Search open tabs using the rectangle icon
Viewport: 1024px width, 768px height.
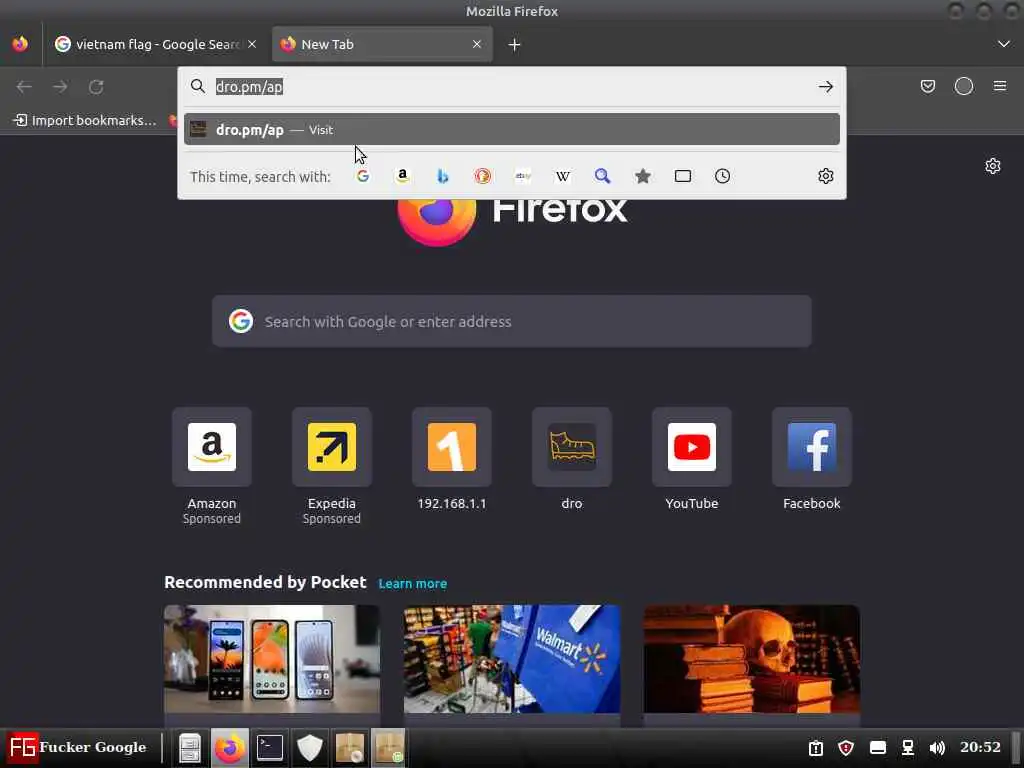coord(683,176)
